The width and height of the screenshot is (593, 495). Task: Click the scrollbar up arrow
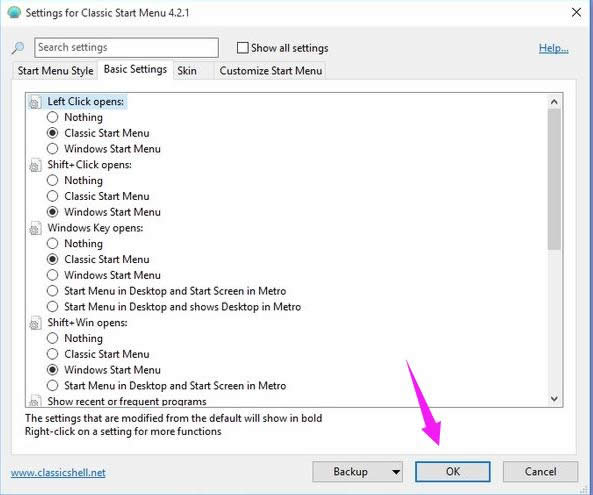point(554,102)
